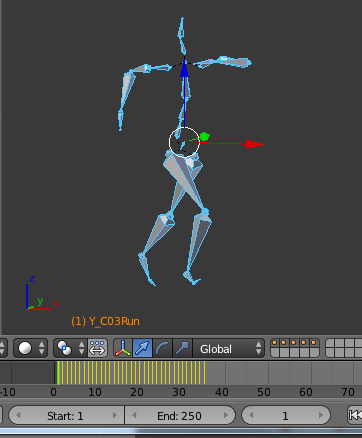Image resolution: width=362 pixels, height=438 pixels.
Task: Expand the editor mode selector at the toolbar's left edge
Action: click(3, 348)
